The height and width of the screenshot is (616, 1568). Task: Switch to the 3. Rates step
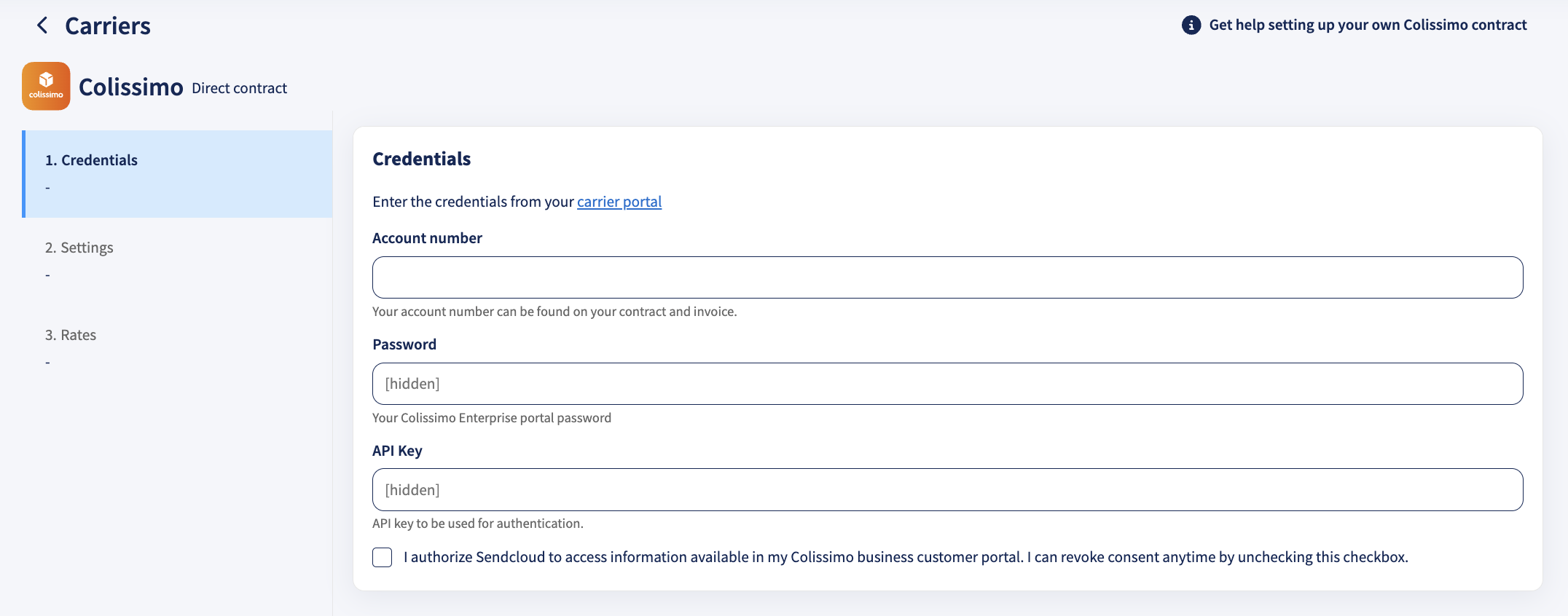tap(179, 349)
